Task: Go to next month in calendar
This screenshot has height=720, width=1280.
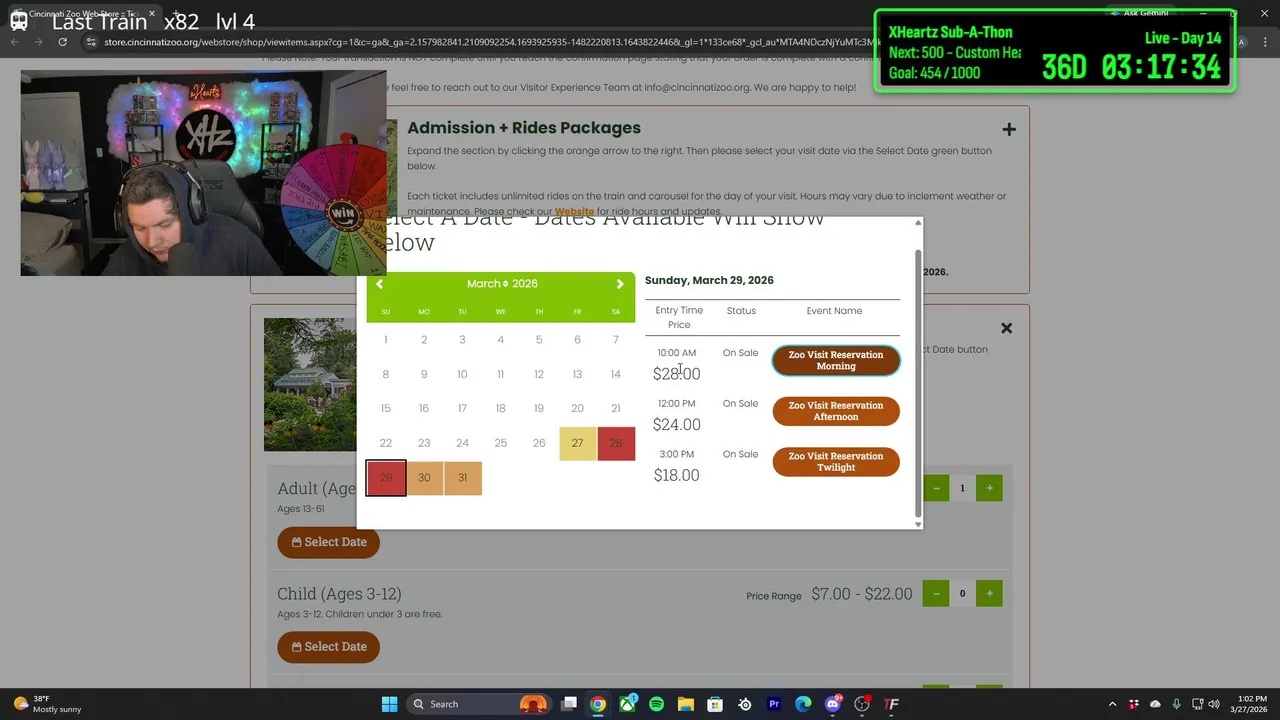Action: (x=620, y=284)
